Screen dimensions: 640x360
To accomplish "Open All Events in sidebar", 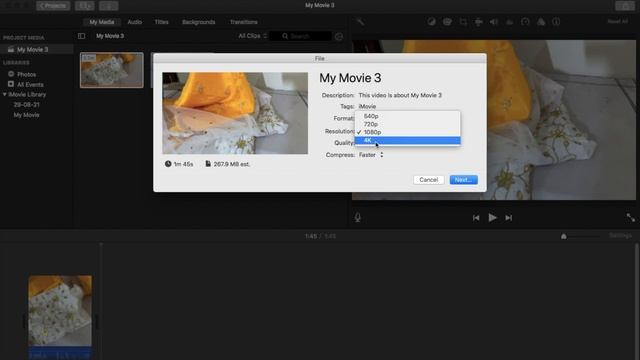I will (x=30, y=84).
